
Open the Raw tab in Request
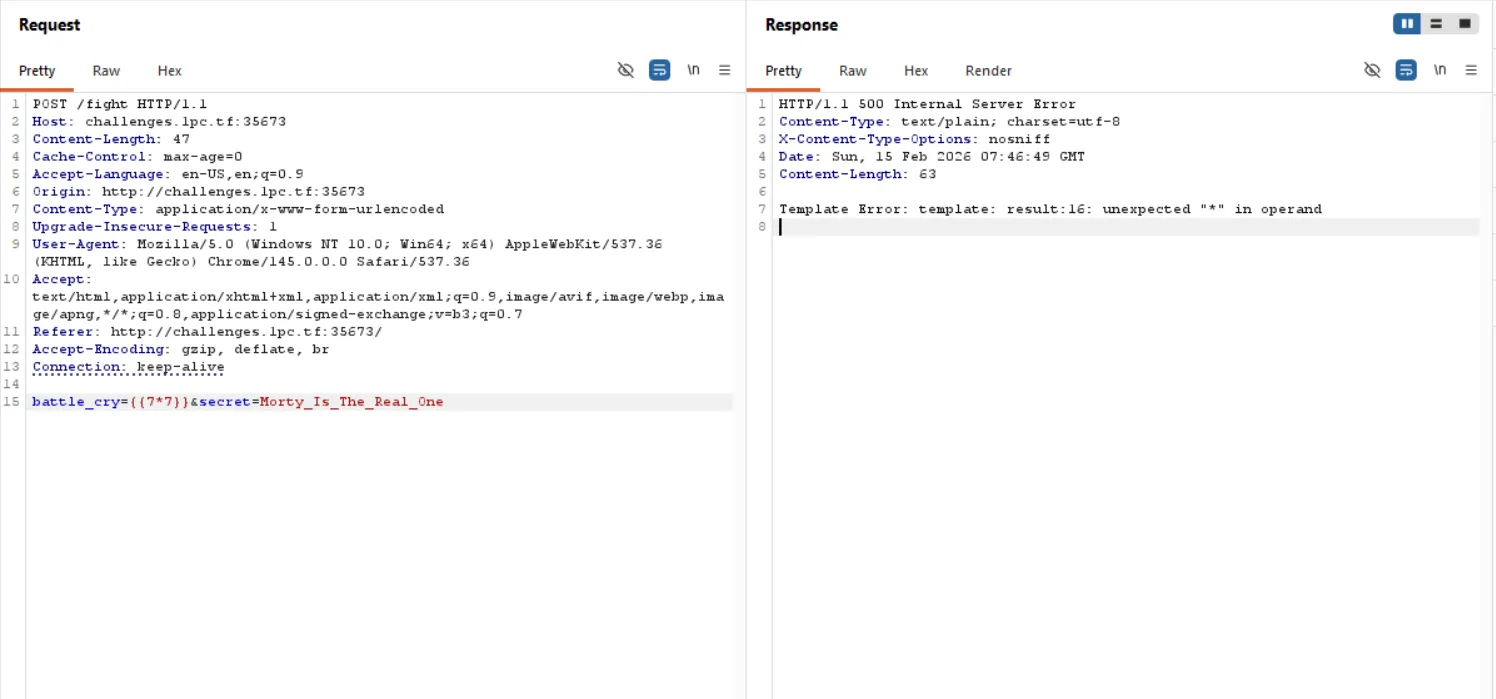coord(106,71)
